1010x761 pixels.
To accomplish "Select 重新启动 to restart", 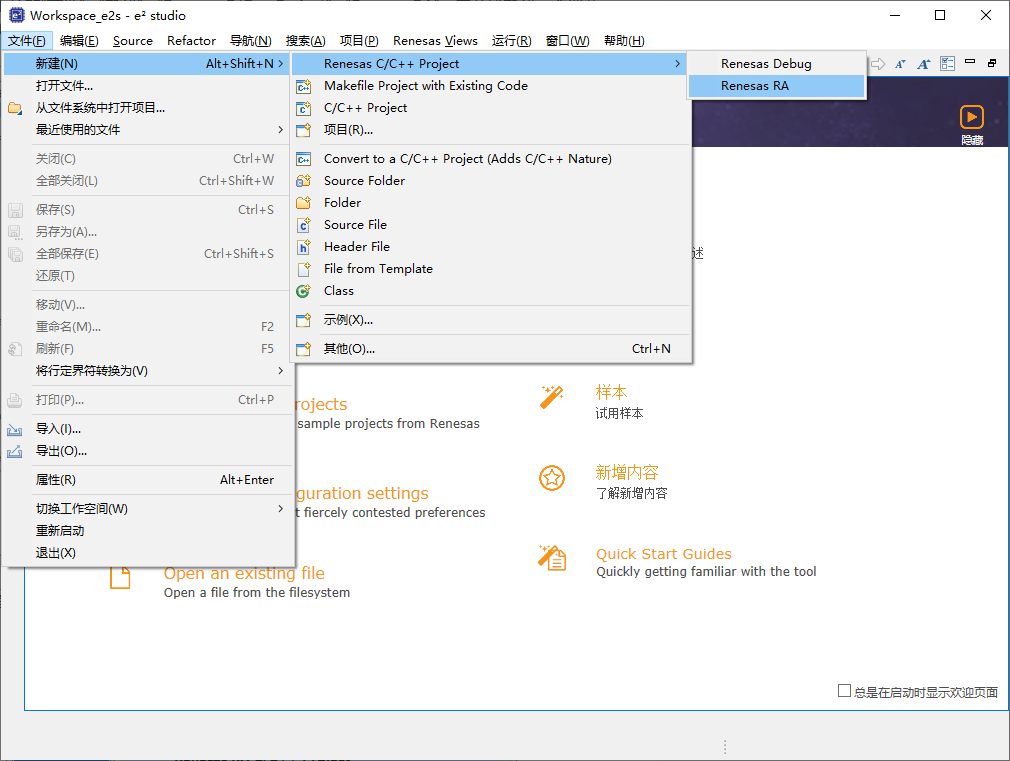I will [x=147, y=530].
